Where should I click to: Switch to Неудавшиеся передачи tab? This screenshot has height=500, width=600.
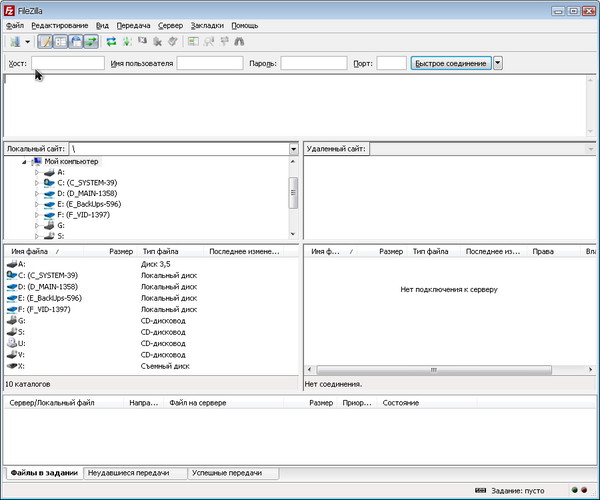click(135, 473)
